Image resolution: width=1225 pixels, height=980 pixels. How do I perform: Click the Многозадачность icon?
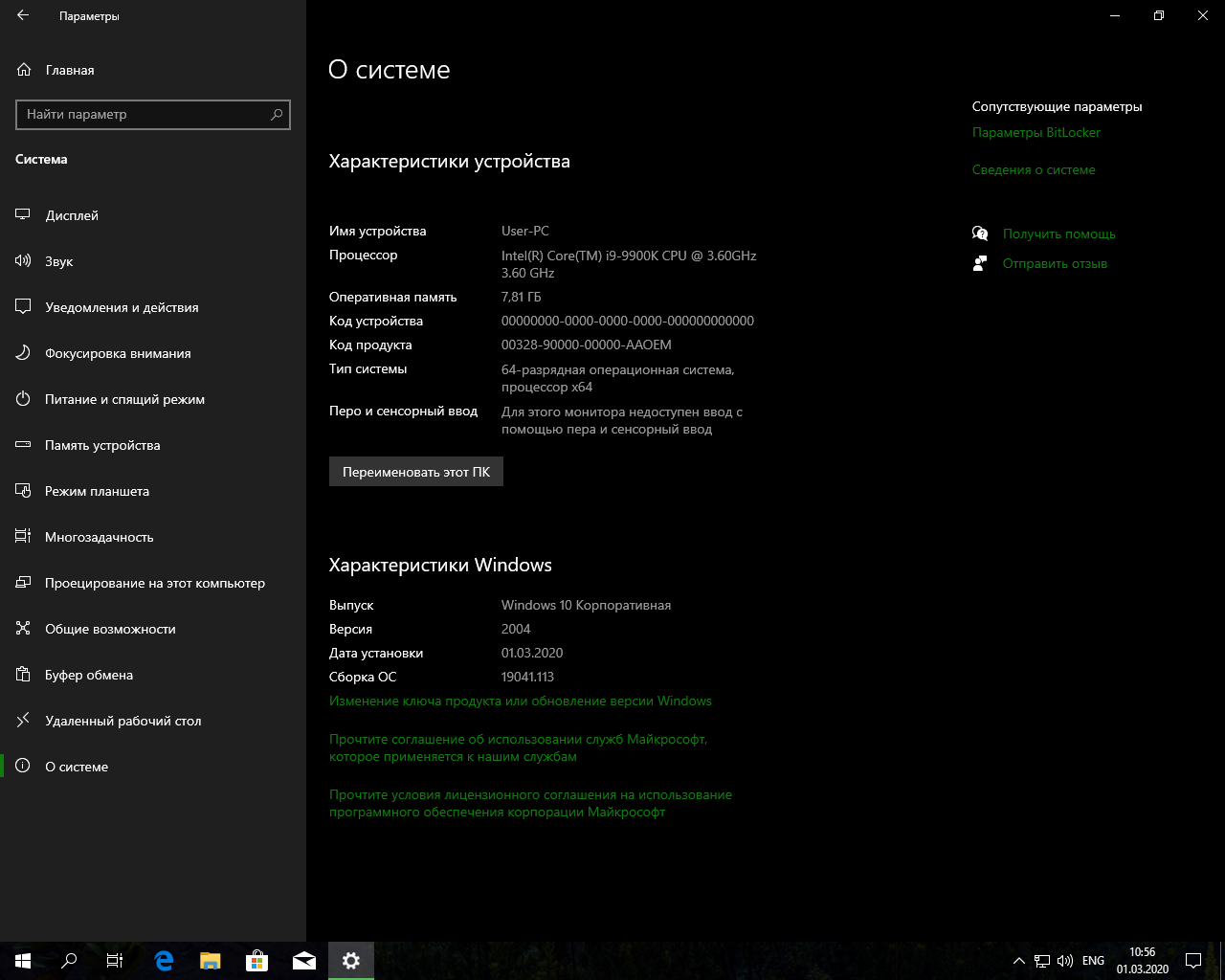click(x=23, y=537)
